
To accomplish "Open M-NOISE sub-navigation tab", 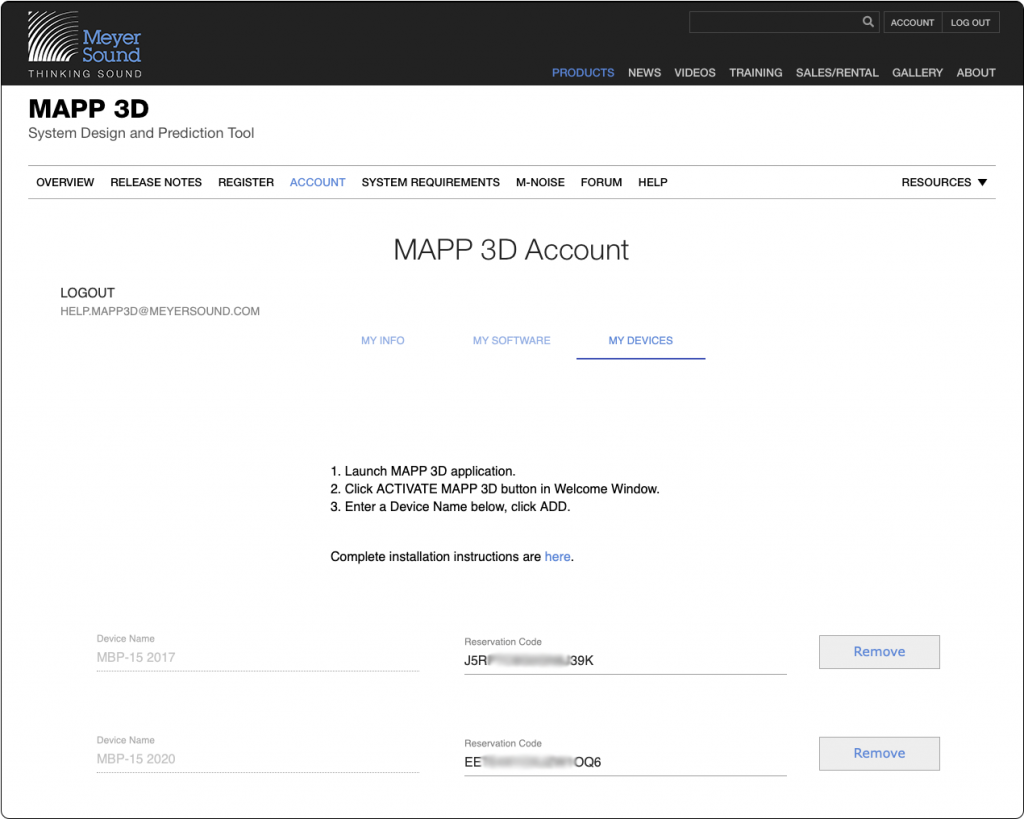I will (x=540, y=182).
